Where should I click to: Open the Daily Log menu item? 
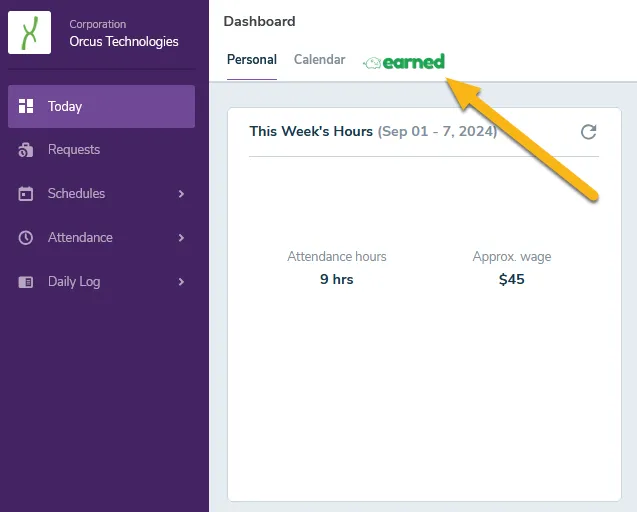tap(101, 282)
